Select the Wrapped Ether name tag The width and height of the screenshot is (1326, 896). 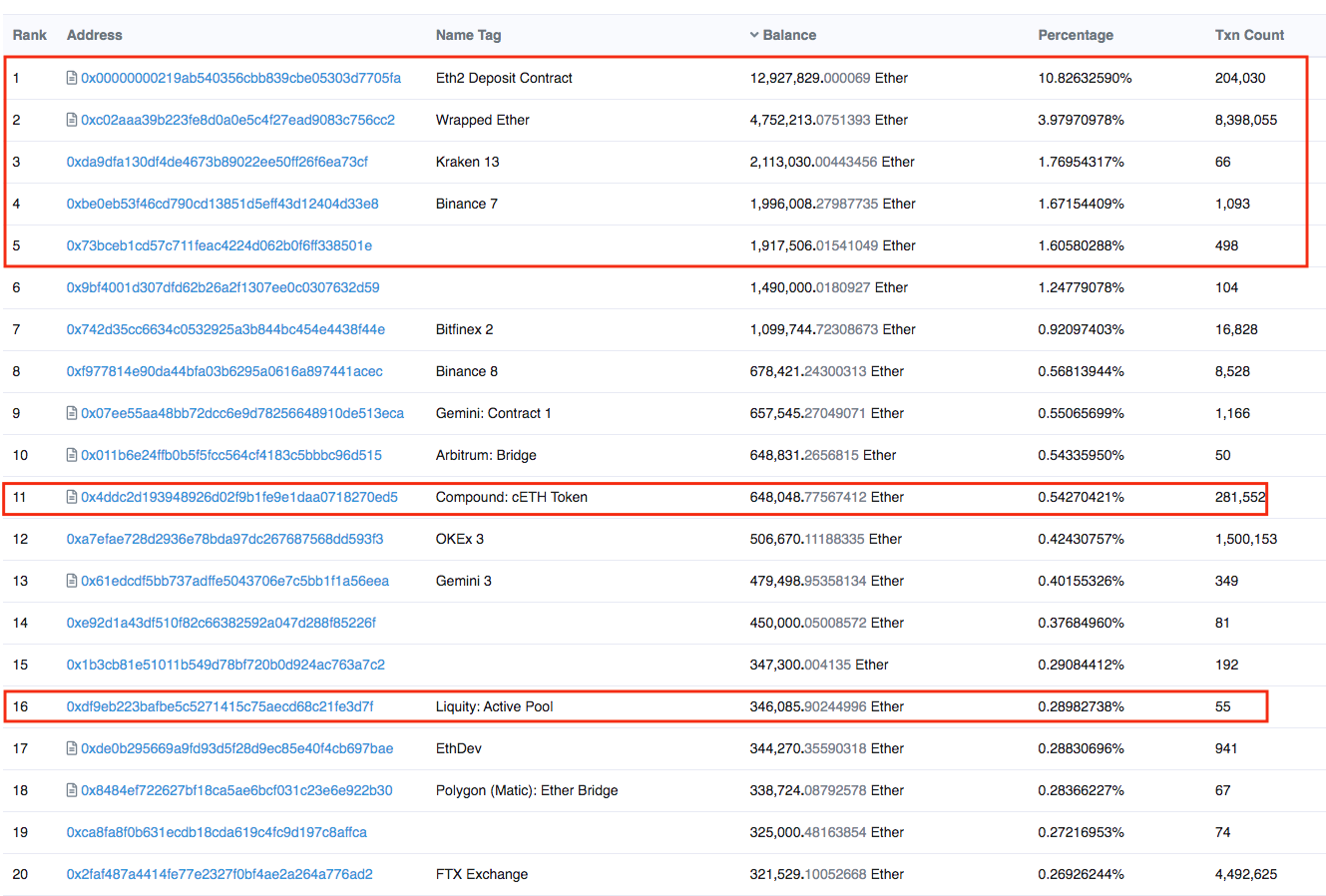[x=483, y=120]
